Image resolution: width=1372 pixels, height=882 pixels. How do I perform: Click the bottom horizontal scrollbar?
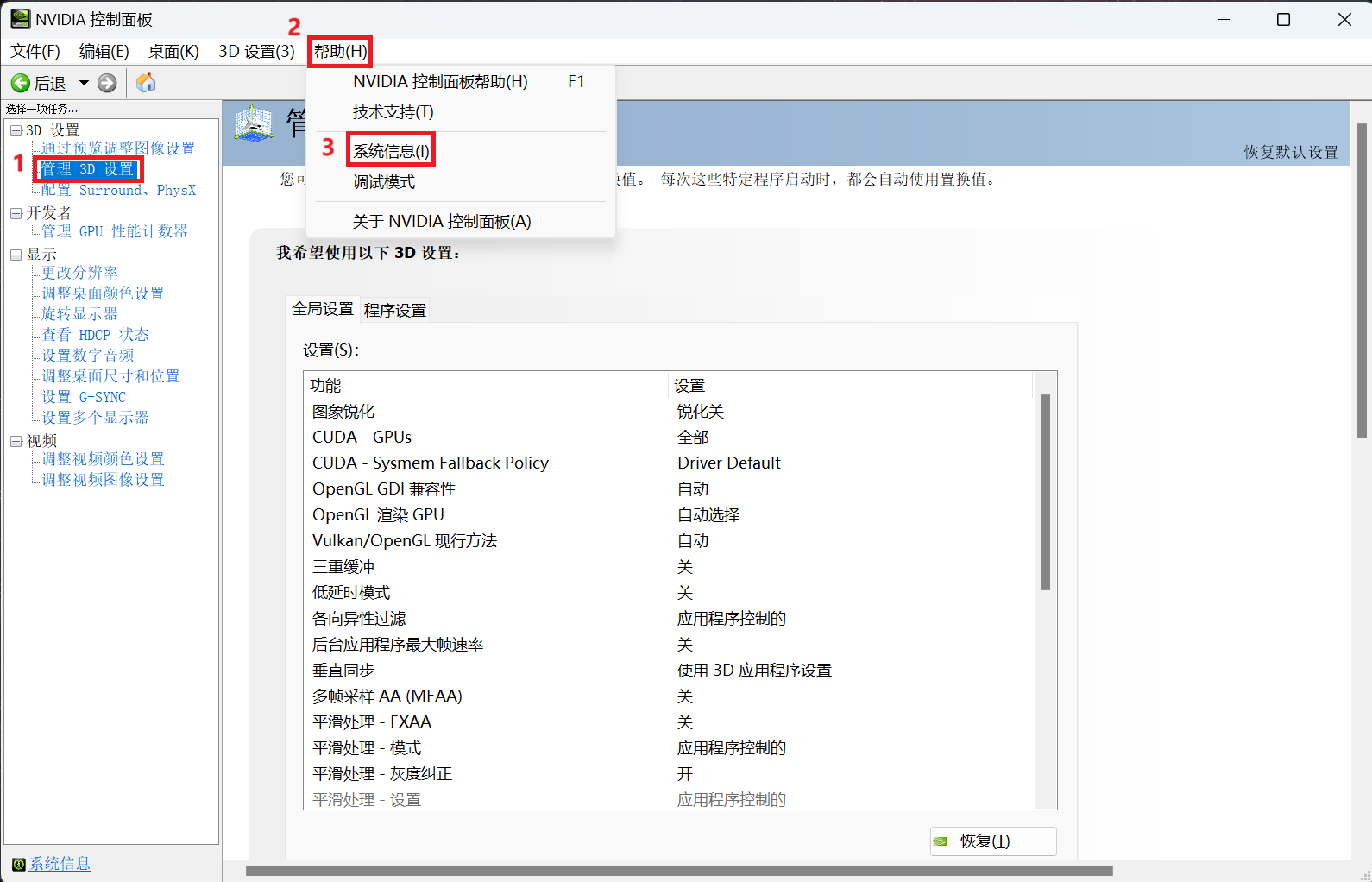pos(679,871)
